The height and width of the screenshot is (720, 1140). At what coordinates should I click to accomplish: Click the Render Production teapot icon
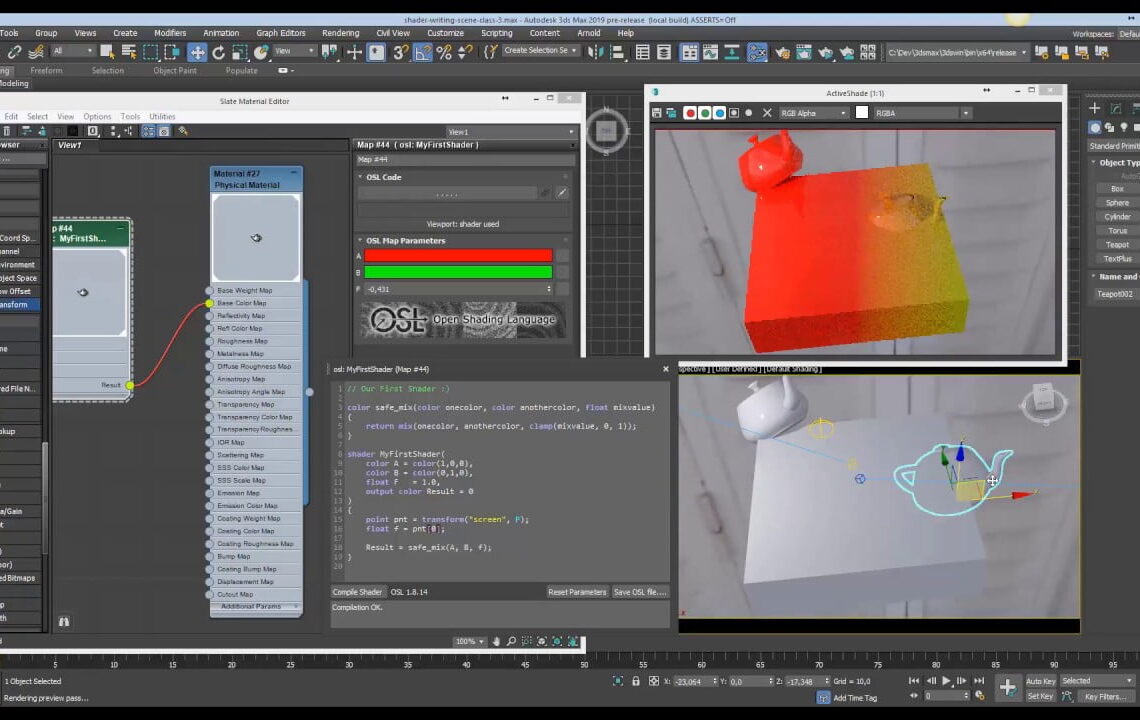(x=847, y=51)
